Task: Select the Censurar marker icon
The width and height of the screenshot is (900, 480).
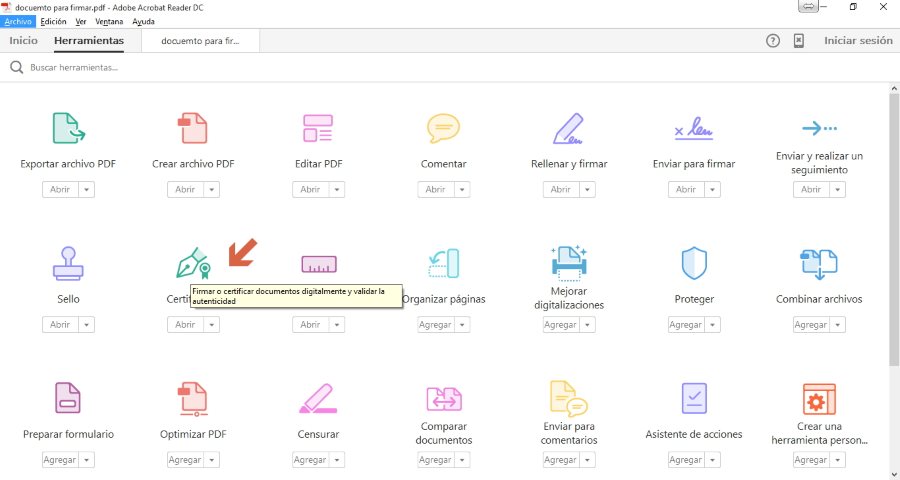Action: (x=318, y=398)
